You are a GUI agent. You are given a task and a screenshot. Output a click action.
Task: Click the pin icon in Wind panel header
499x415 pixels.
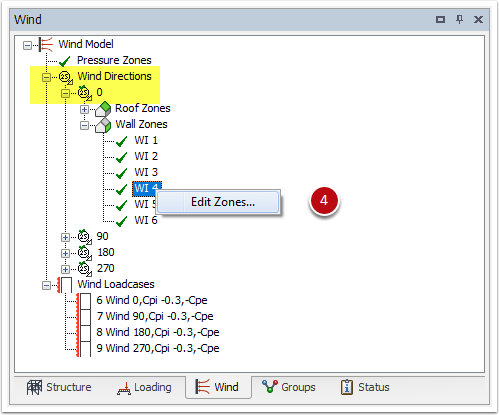pos(459,19)
